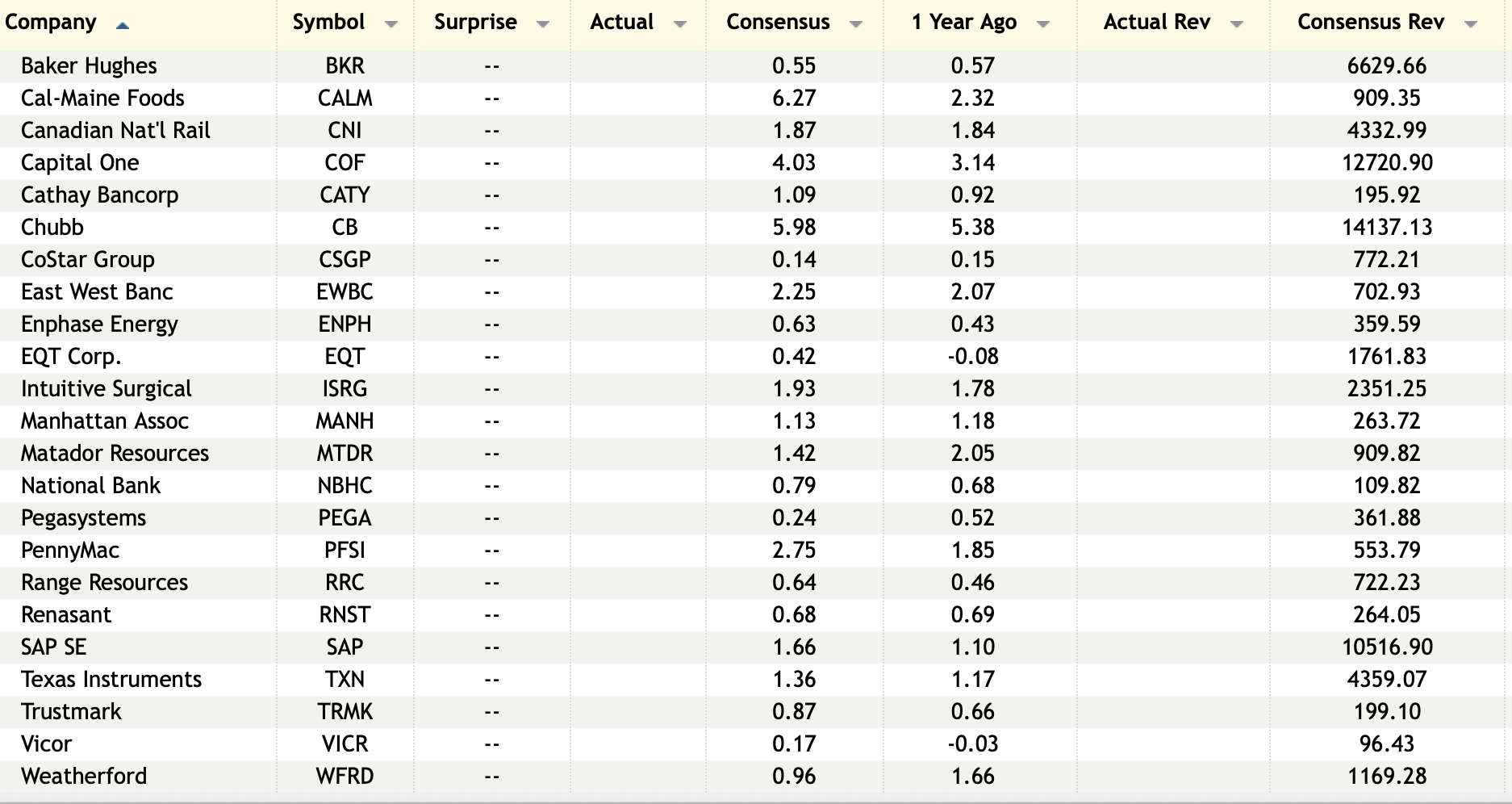Click the Consensus column sort arrow
The width and height of the screenshot is (1512, 804).
pyautogui.click(x=856, y=25)
